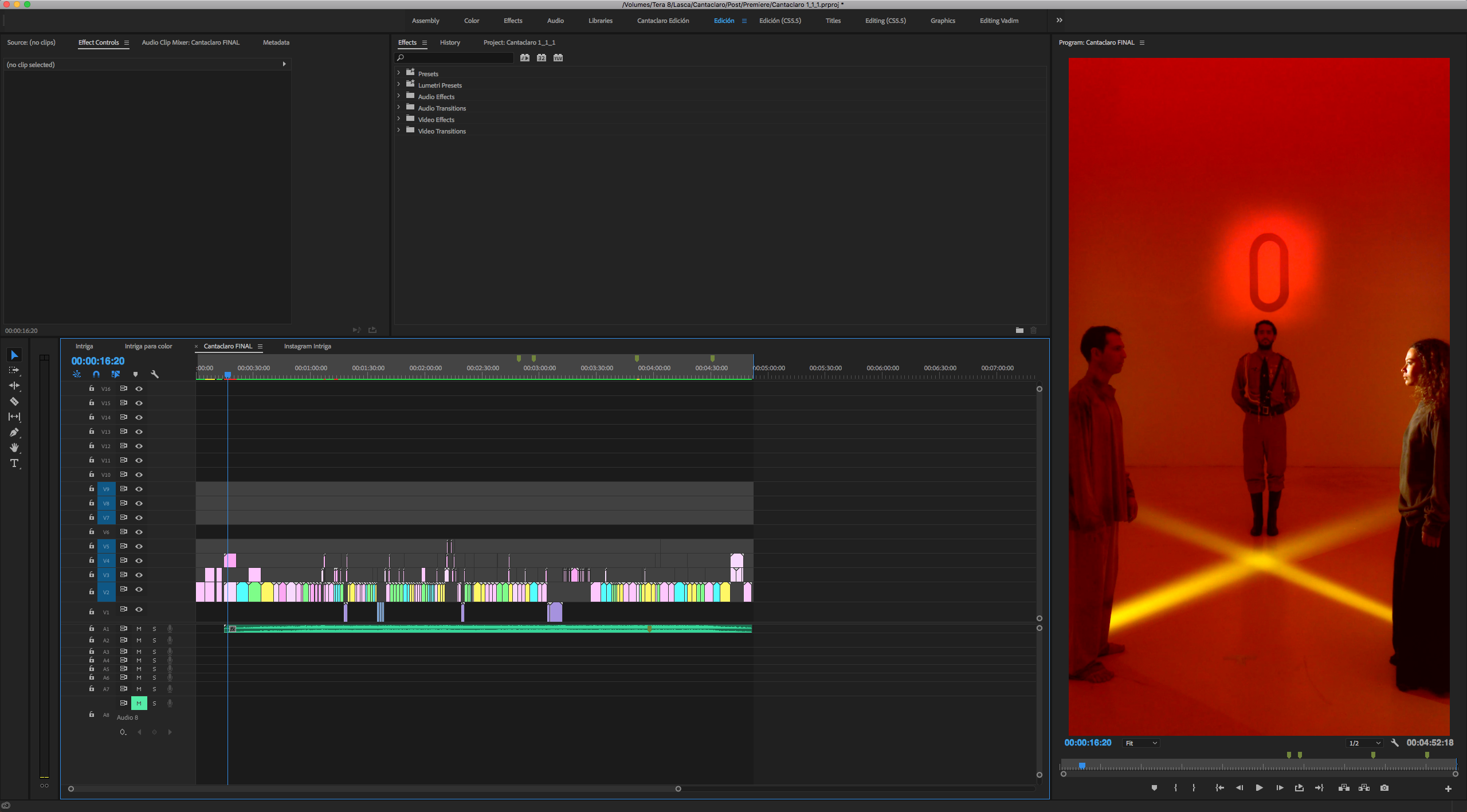Open the Program Monitor Button Editor plus

tap(1448, 789)
